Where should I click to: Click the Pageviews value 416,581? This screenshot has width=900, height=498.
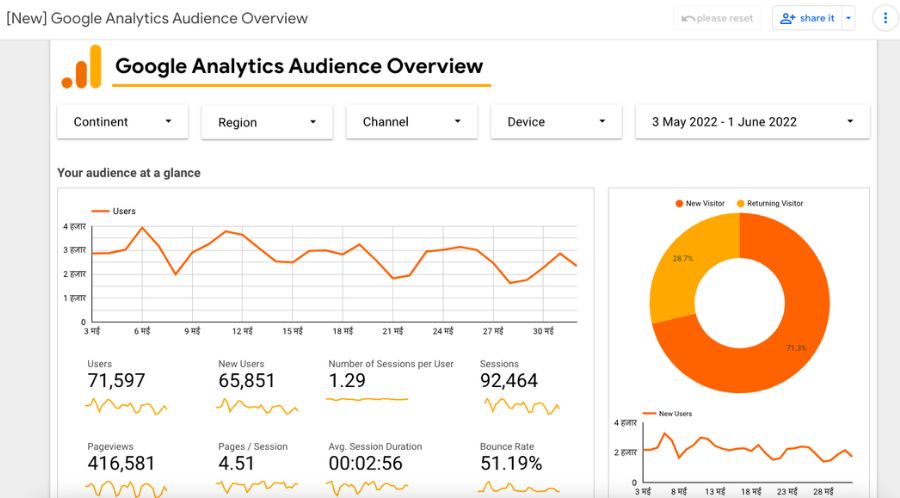pos(121,463)
